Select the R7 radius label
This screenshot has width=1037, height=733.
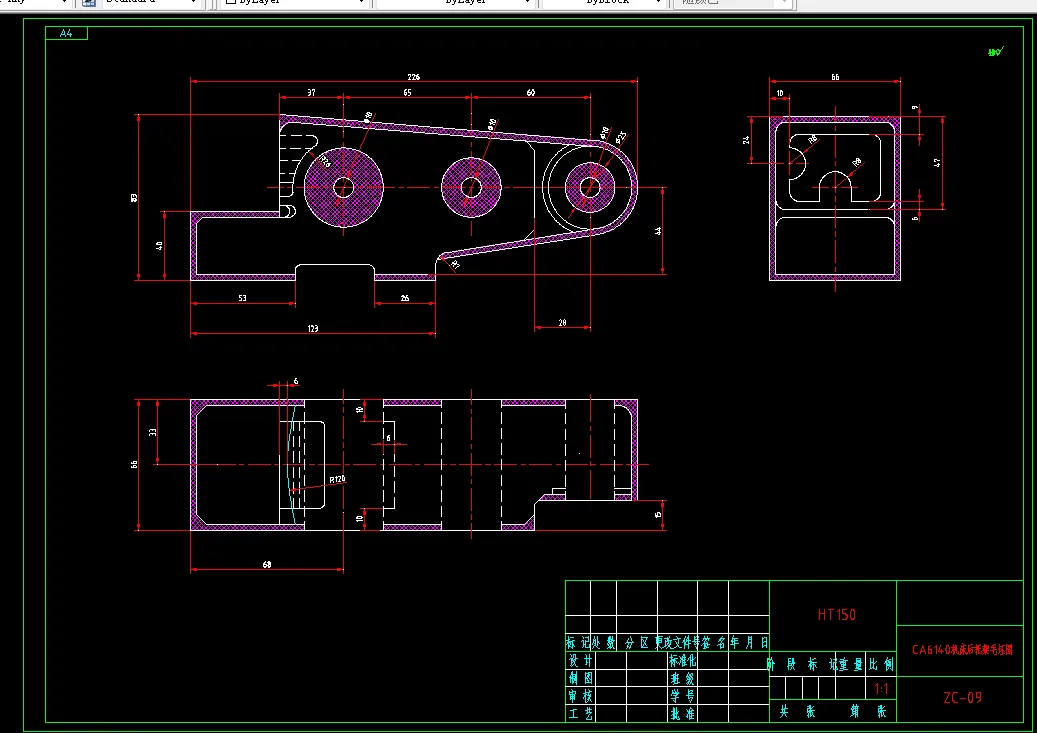455,265
